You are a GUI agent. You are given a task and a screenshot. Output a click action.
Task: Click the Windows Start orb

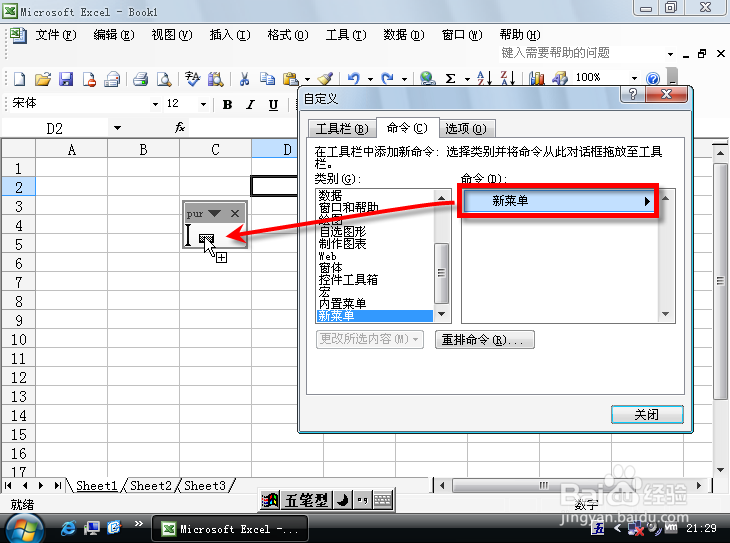pos(25,530)
